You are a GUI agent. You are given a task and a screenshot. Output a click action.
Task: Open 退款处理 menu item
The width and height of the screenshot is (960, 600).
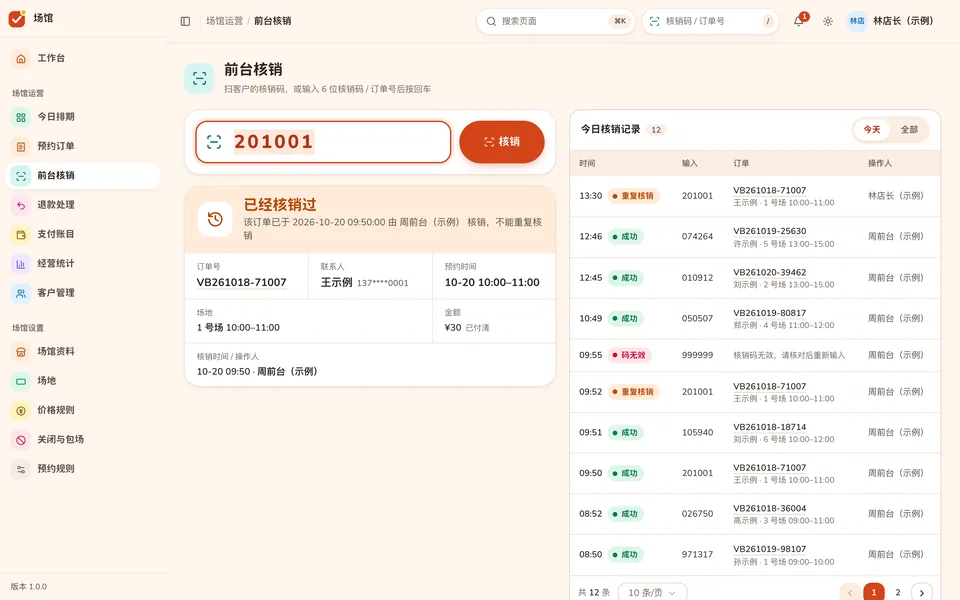[83, 205]
